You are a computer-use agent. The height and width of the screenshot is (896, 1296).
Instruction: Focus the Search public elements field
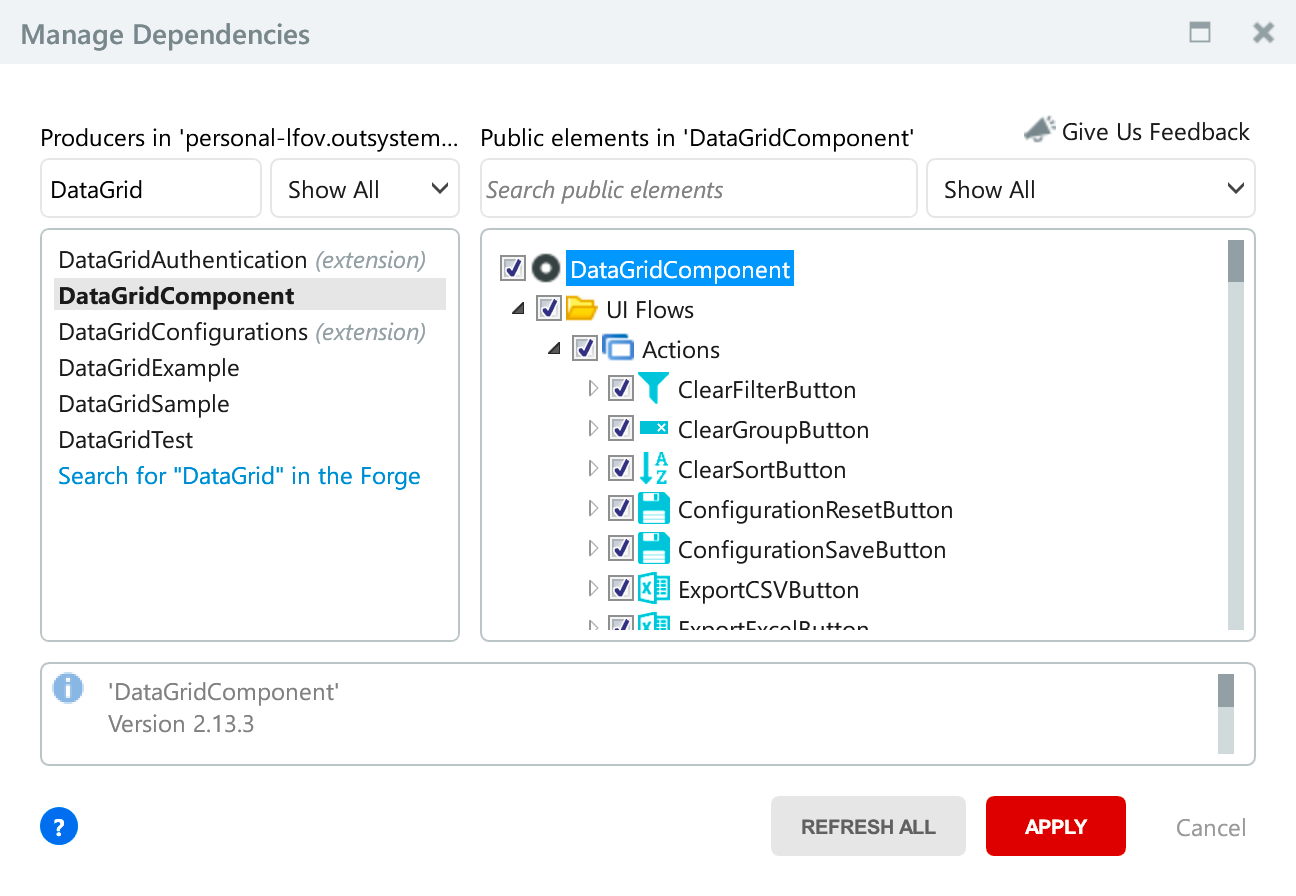pyautogui.click(x=699, y=188)
